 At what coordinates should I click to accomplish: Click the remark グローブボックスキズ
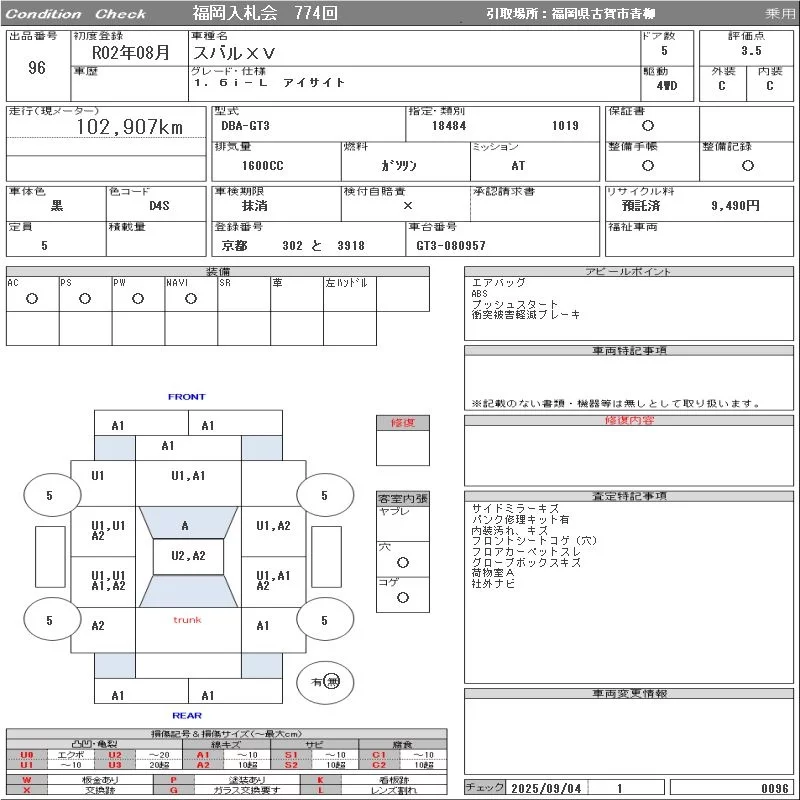(526, 562)
